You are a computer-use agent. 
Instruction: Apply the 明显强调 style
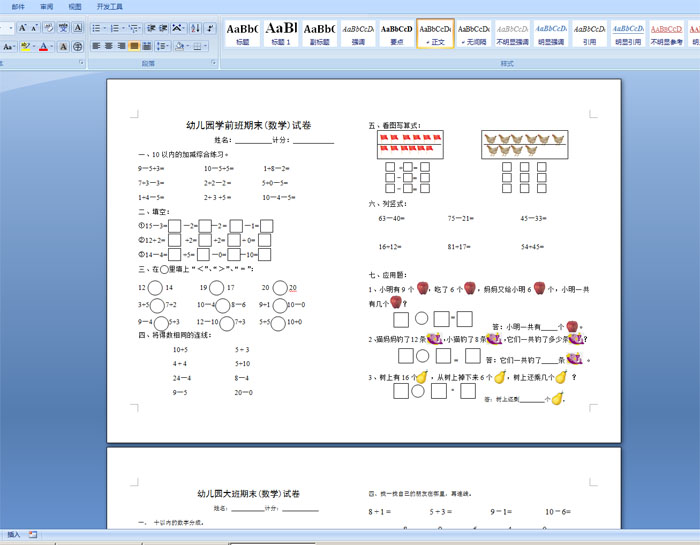(551, 33)
